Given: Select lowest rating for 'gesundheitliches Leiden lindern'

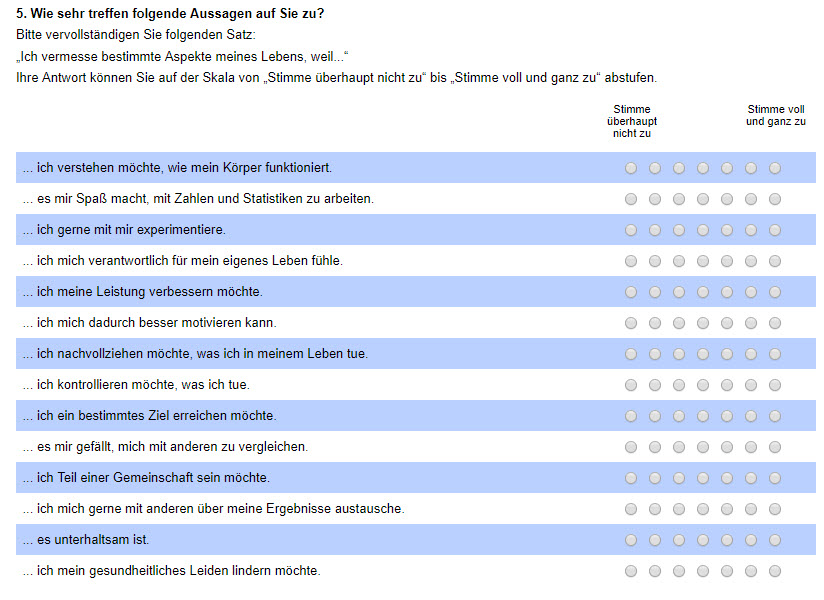Looking at the screenshot, I should (631, 571).
